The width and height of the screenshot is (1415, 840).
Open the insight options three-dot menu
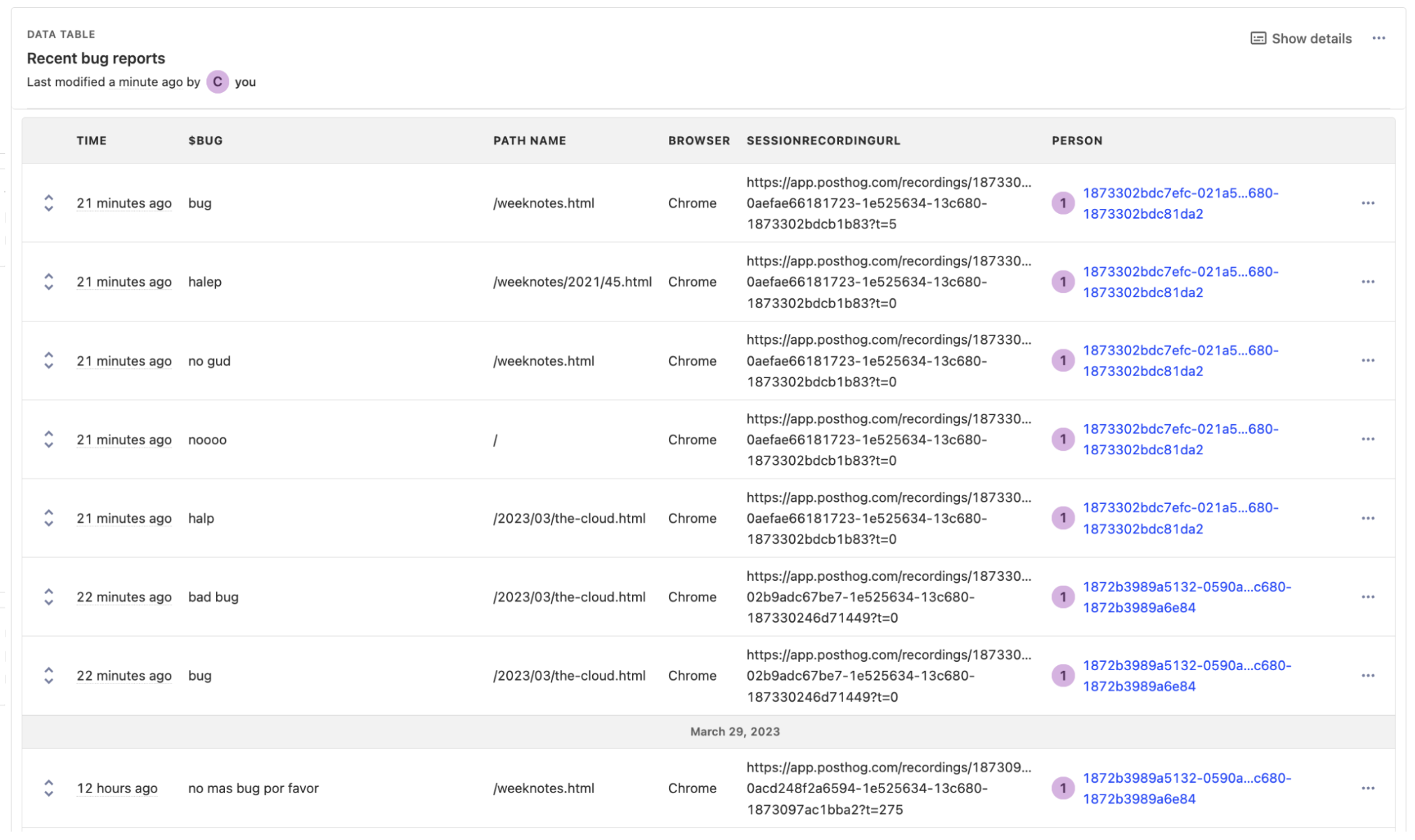(1379, 38)
